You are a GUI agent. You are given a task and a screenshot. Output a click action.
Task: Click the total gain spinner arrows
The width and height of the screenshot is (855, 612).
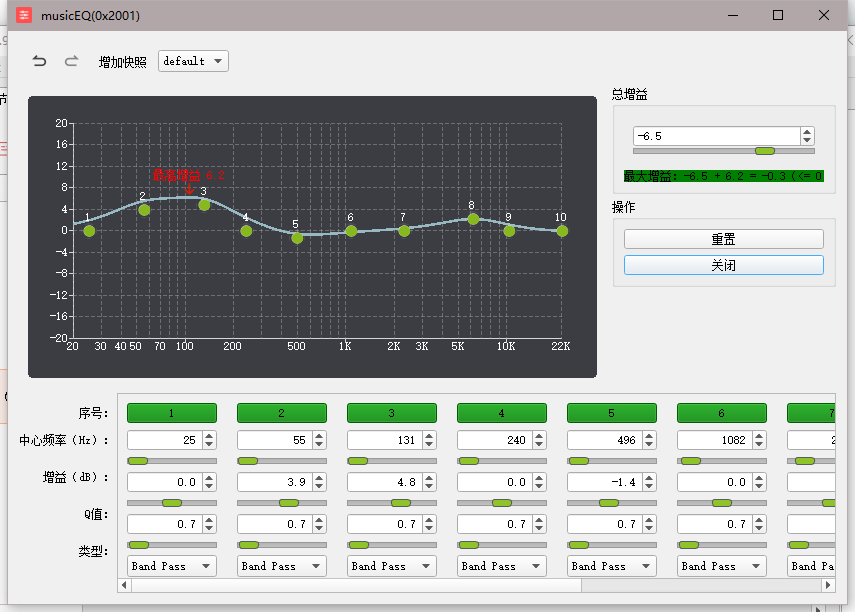coord(807,136)
